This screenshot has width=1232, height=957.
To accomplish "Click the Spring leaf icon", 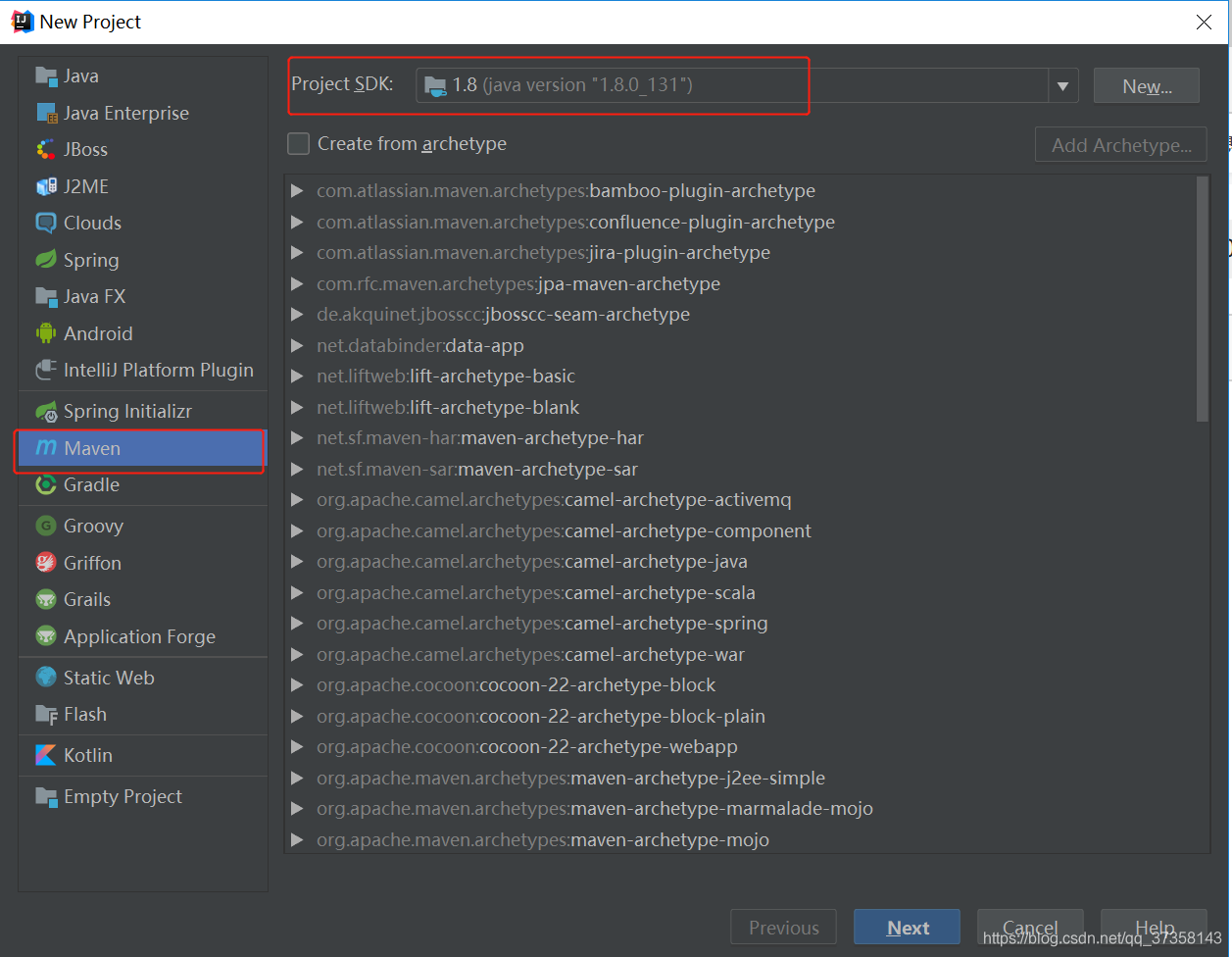I will [x=46, y=260].
